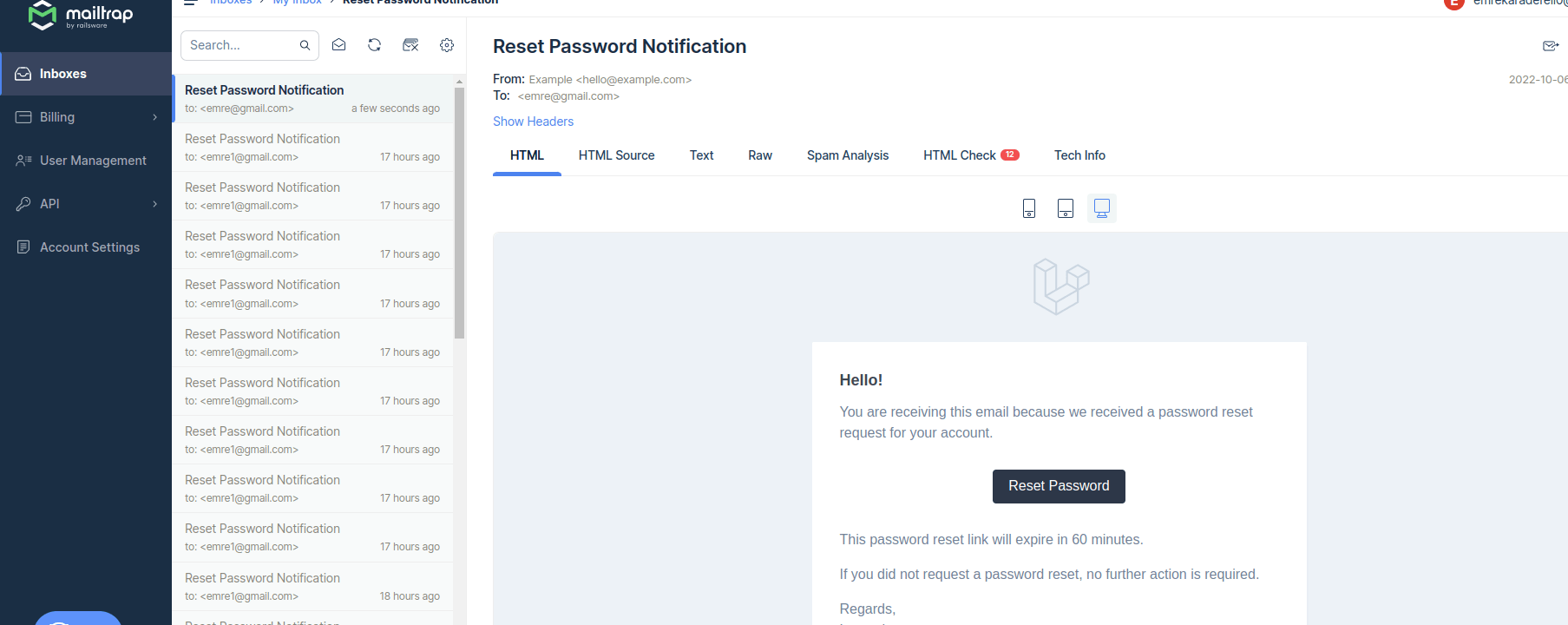Open the Tech Info tab

(x=1079, y=155)
